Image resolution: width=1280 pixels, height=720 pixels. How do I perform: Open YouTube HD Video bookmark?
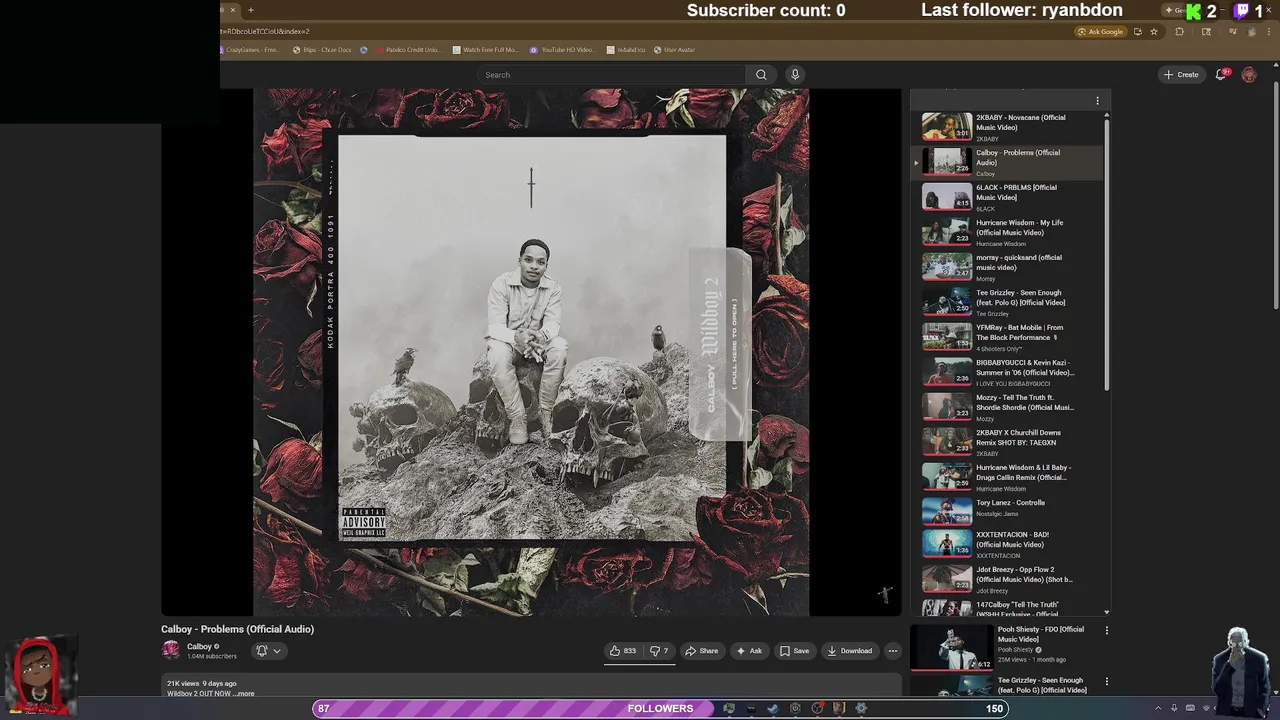562,50
